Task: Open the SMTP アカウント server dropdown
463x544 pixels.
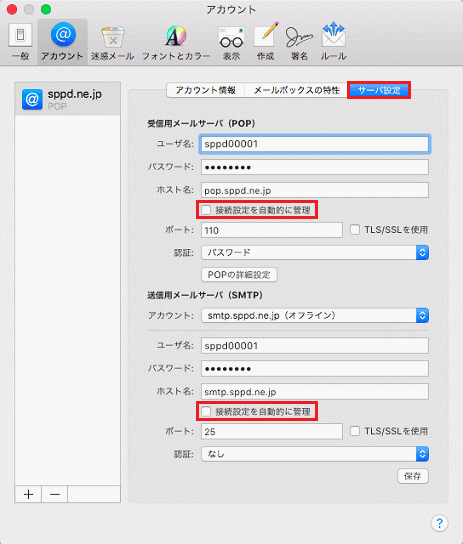Action: tap(315, 315)
